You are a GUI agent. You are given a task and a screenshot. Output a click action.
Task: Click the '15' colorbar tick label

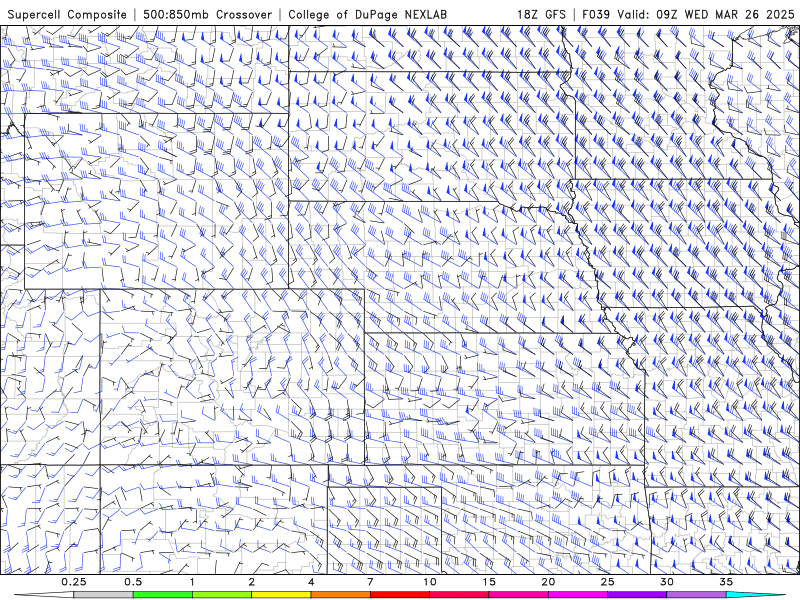pyautogui.click(x=489, y=582)
